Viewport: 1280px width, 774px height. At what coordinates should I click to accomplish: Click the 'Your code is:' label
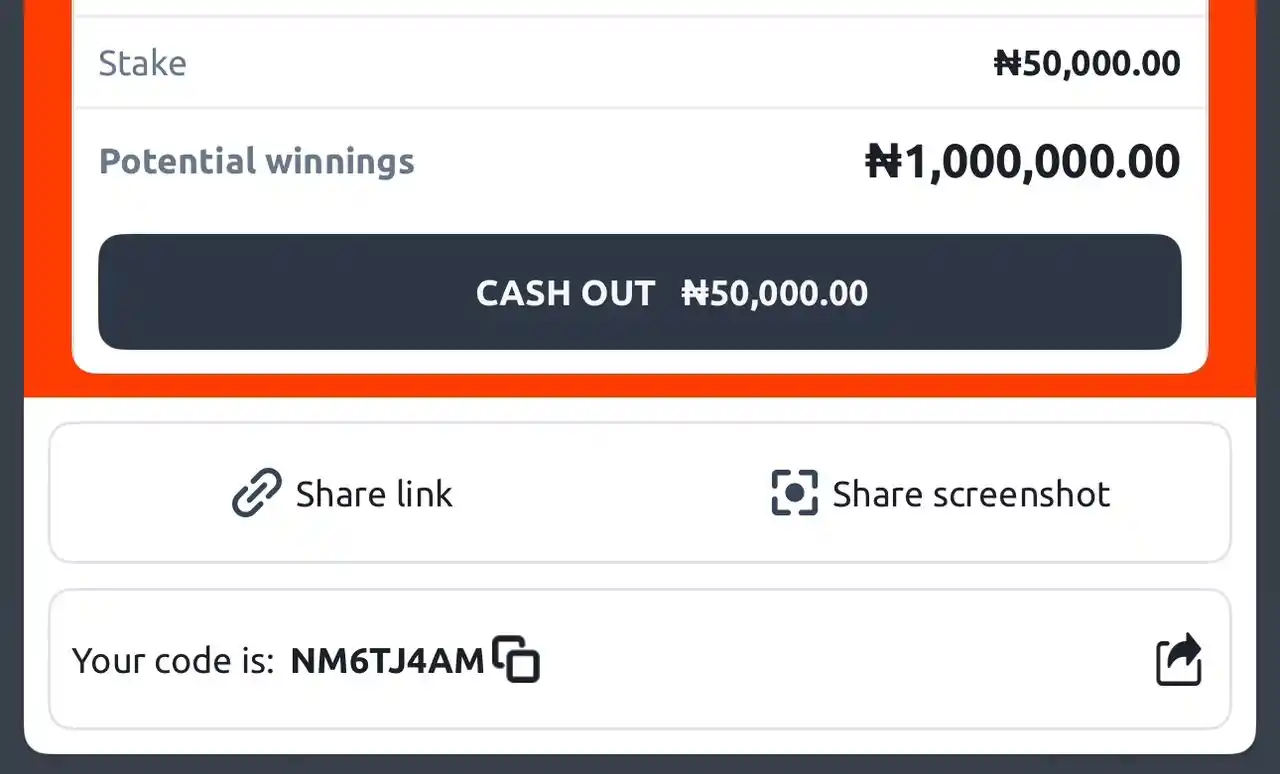(x=173, y=661)
